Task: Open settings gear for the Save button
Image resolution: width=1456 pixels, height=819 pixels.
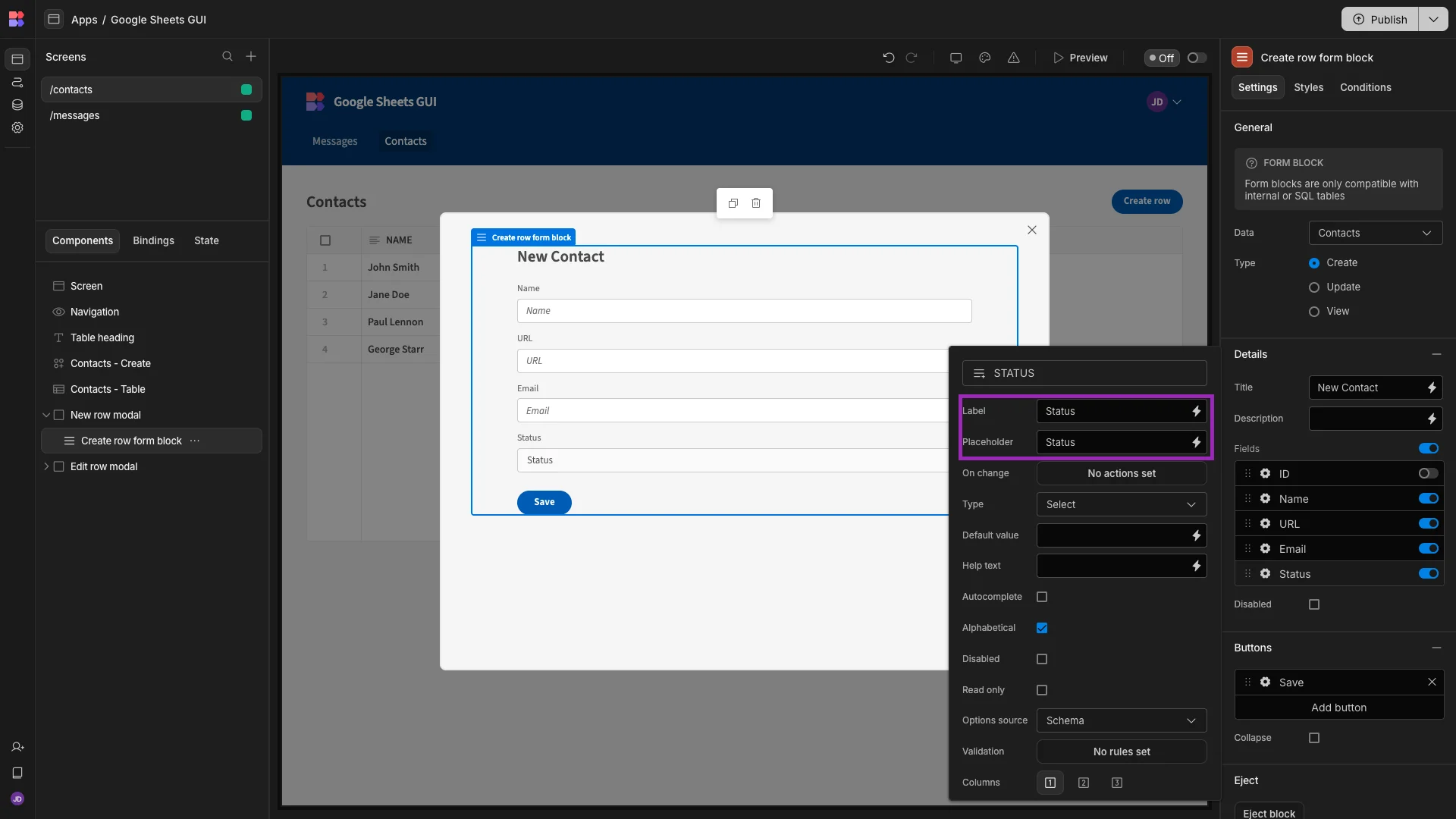Action: point(1266,682)
